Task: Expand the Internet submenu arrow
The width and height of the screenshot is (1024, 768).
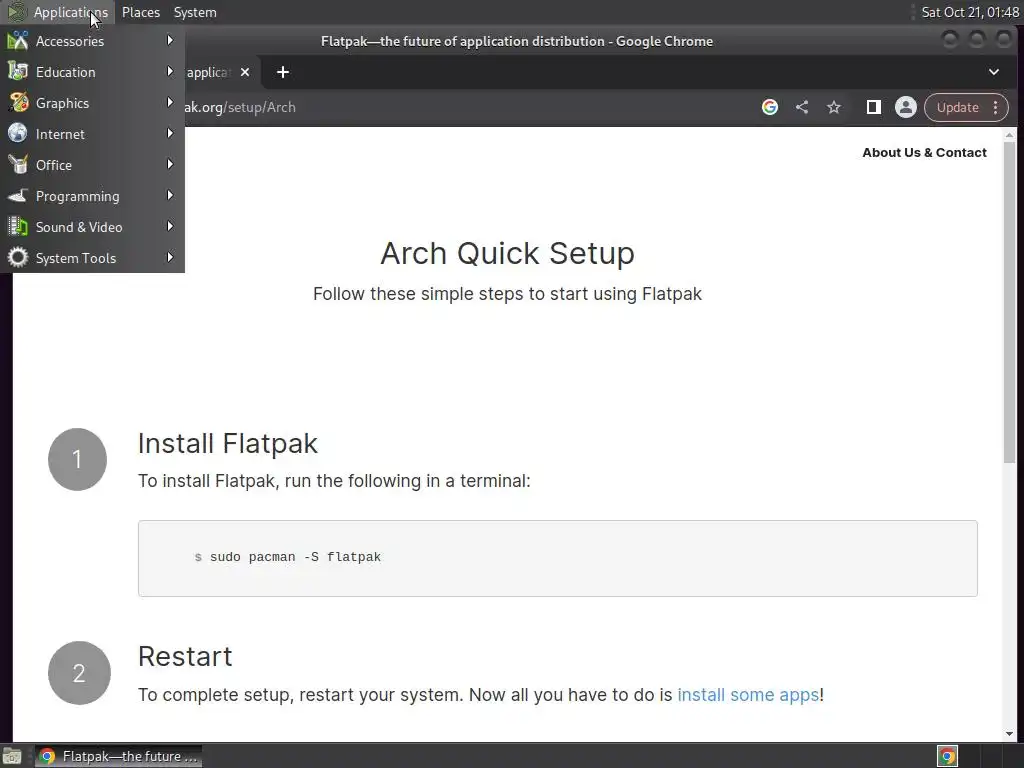Action: coord(170,133)
